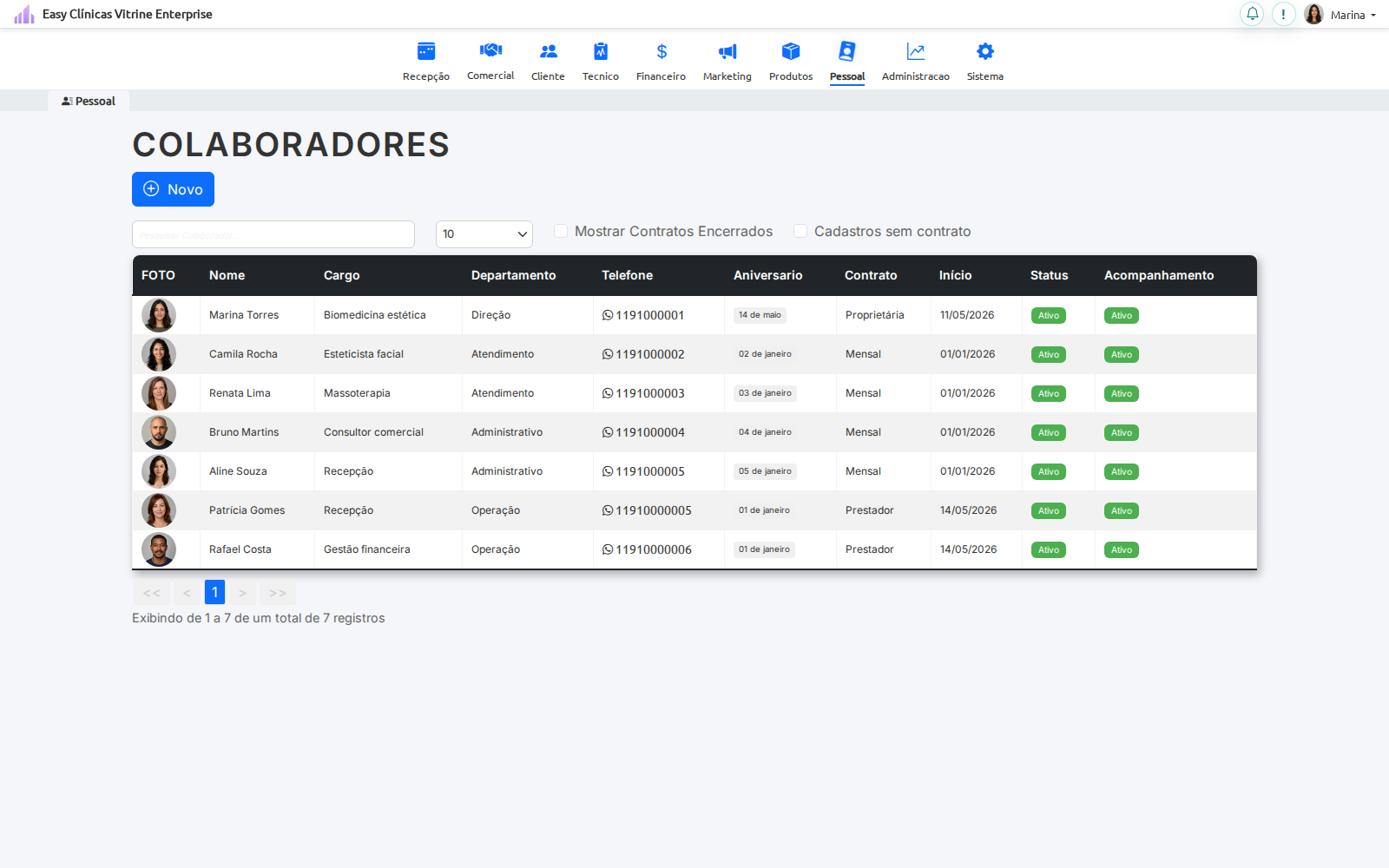Click Rafael Costa profile photo
Image resolution: width=1389 pixels, height=868 pixels.
(x=159, y=549)
